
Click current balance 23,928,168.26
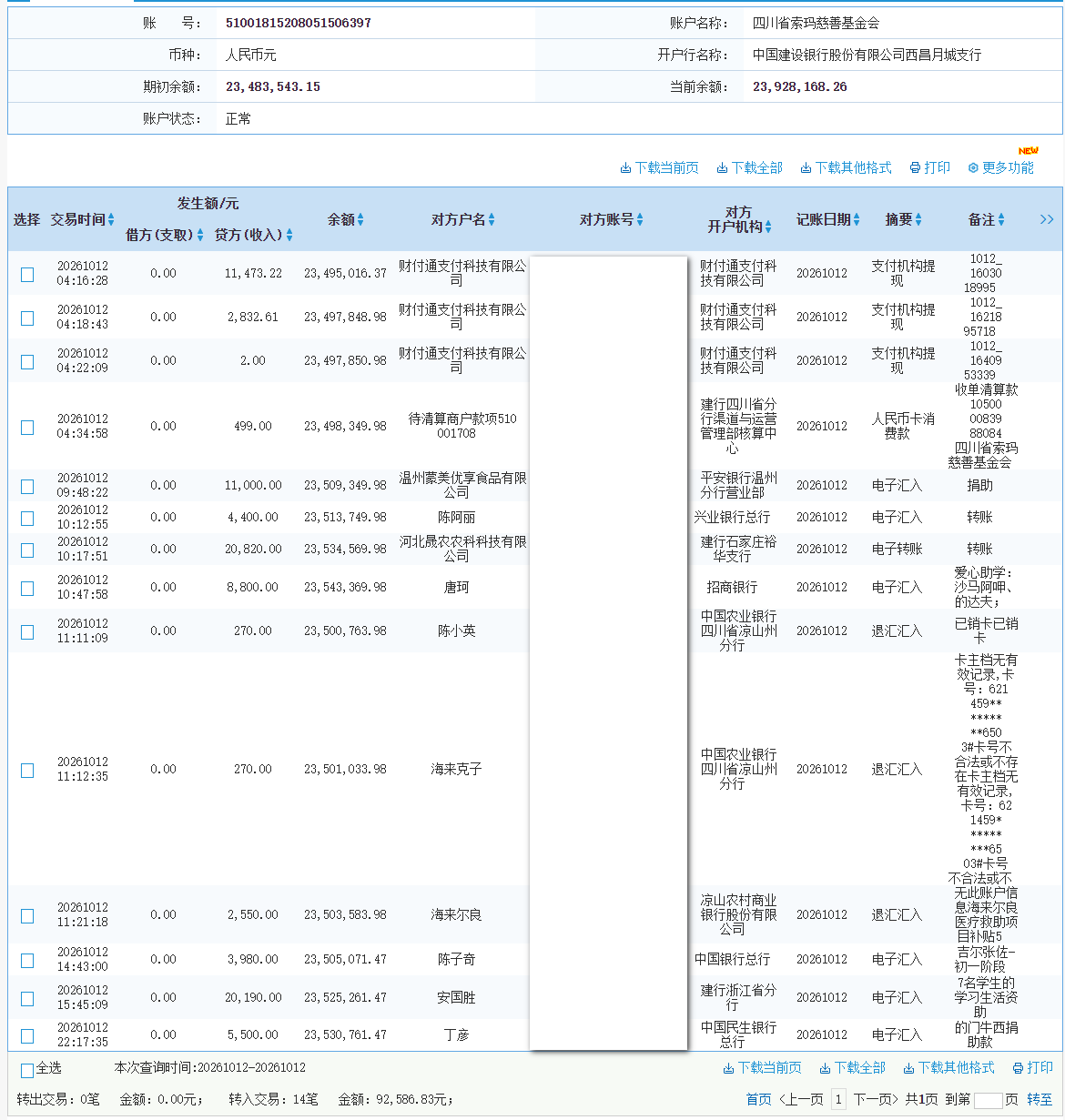point(800,86)
